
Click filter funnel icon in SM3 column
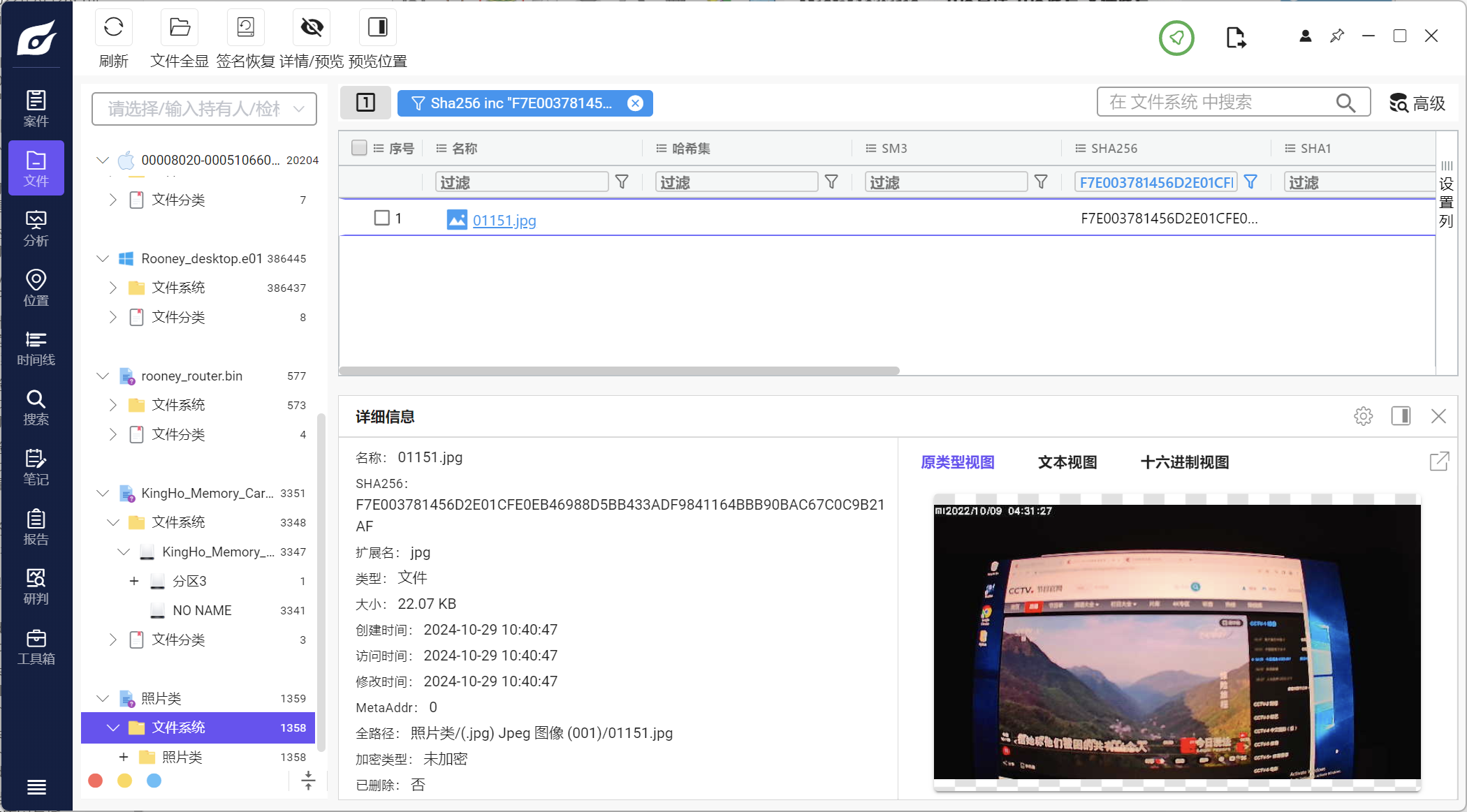click(1041, 182)
